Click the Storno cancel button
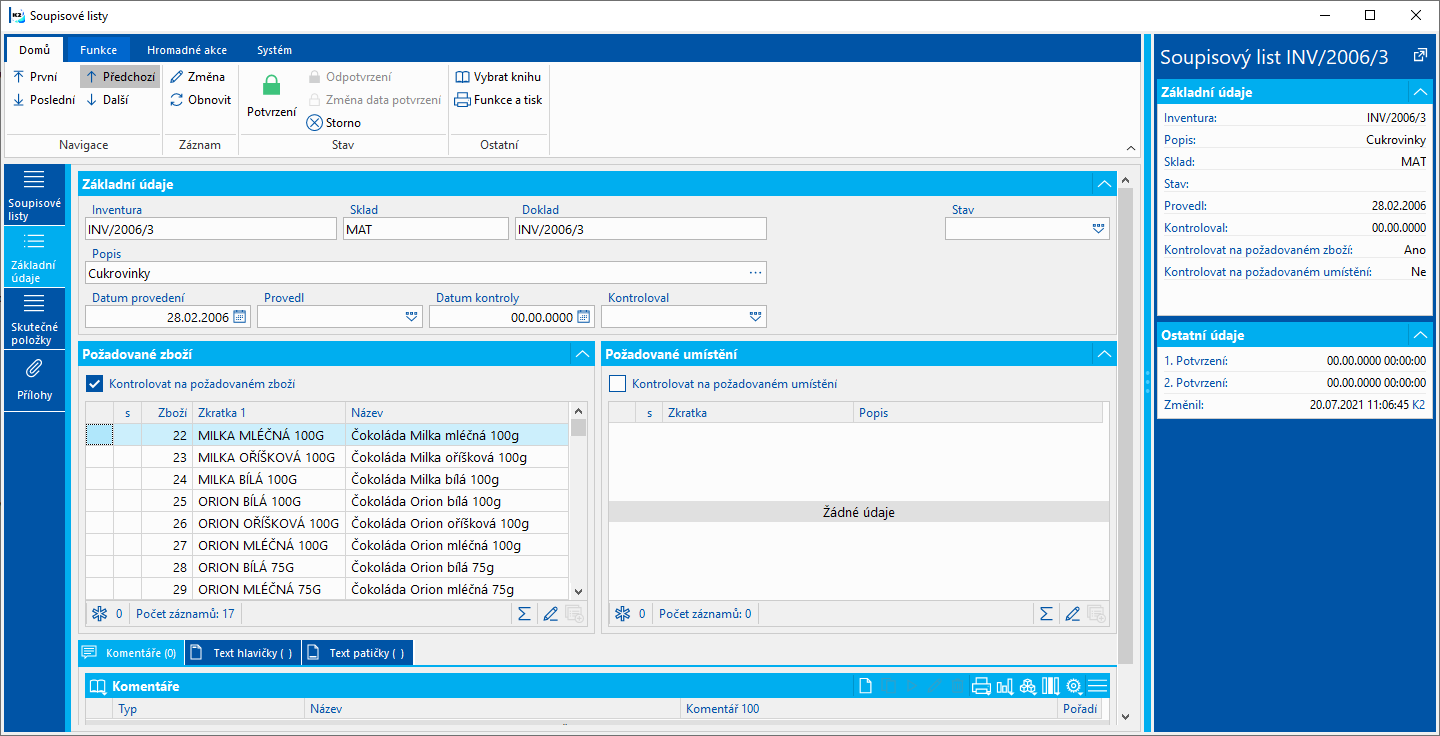 point(334,123)
